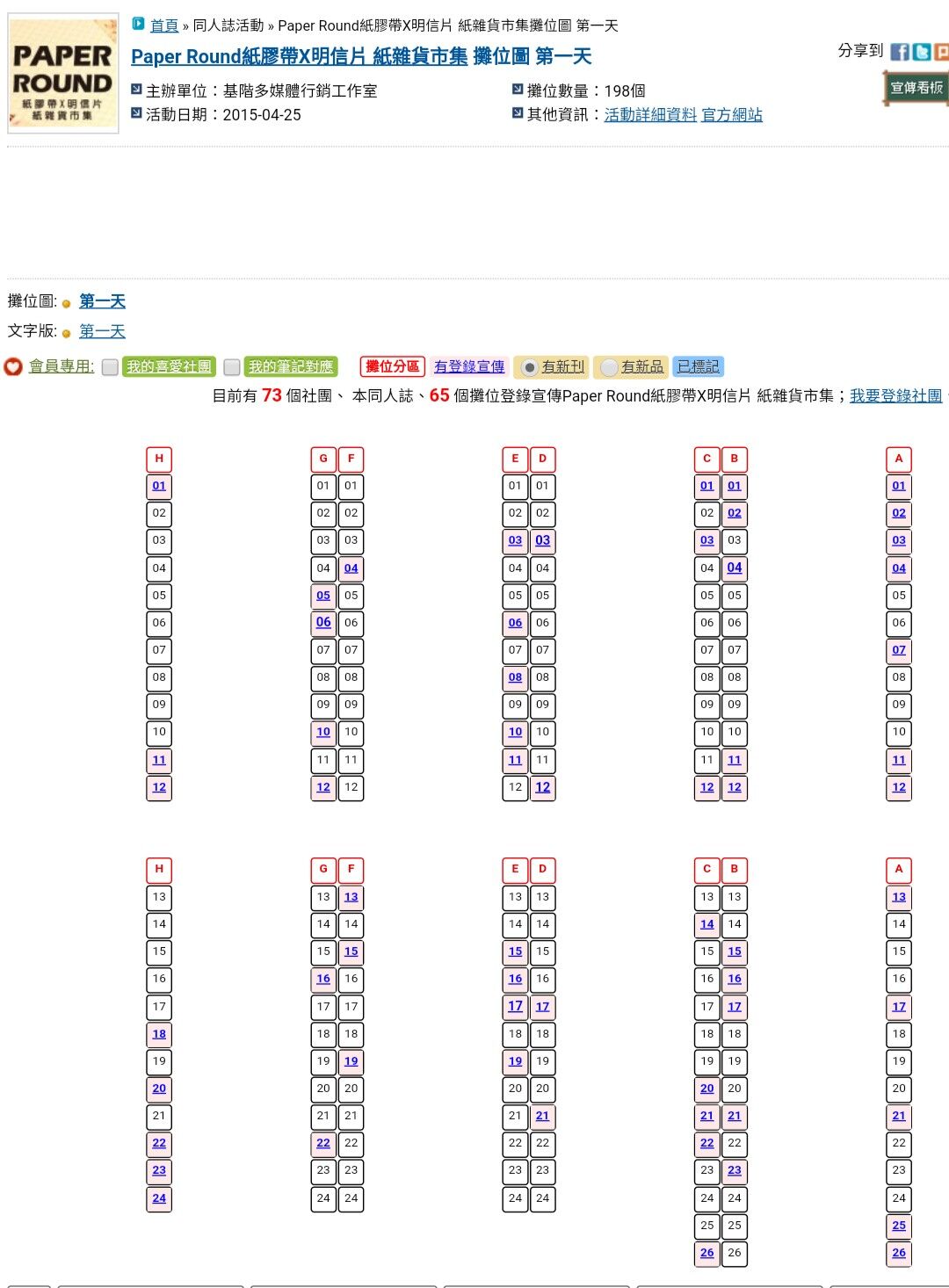Open booth G16
949x1288 pixels.
(x=323, y=979)
